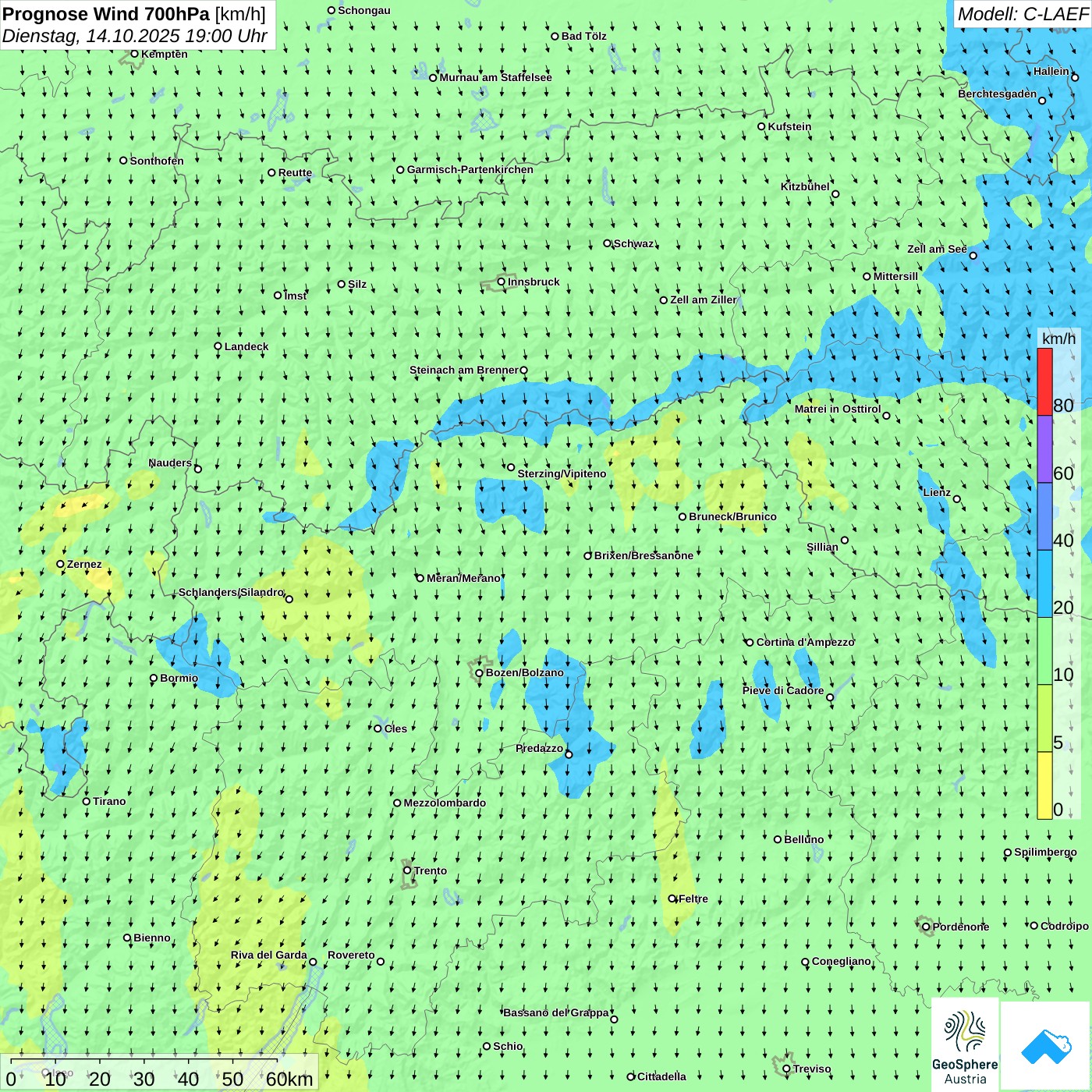Screen dimensions: 1092x1092
Task: Click the 'Sillian' label
Action: coord(822,547)
